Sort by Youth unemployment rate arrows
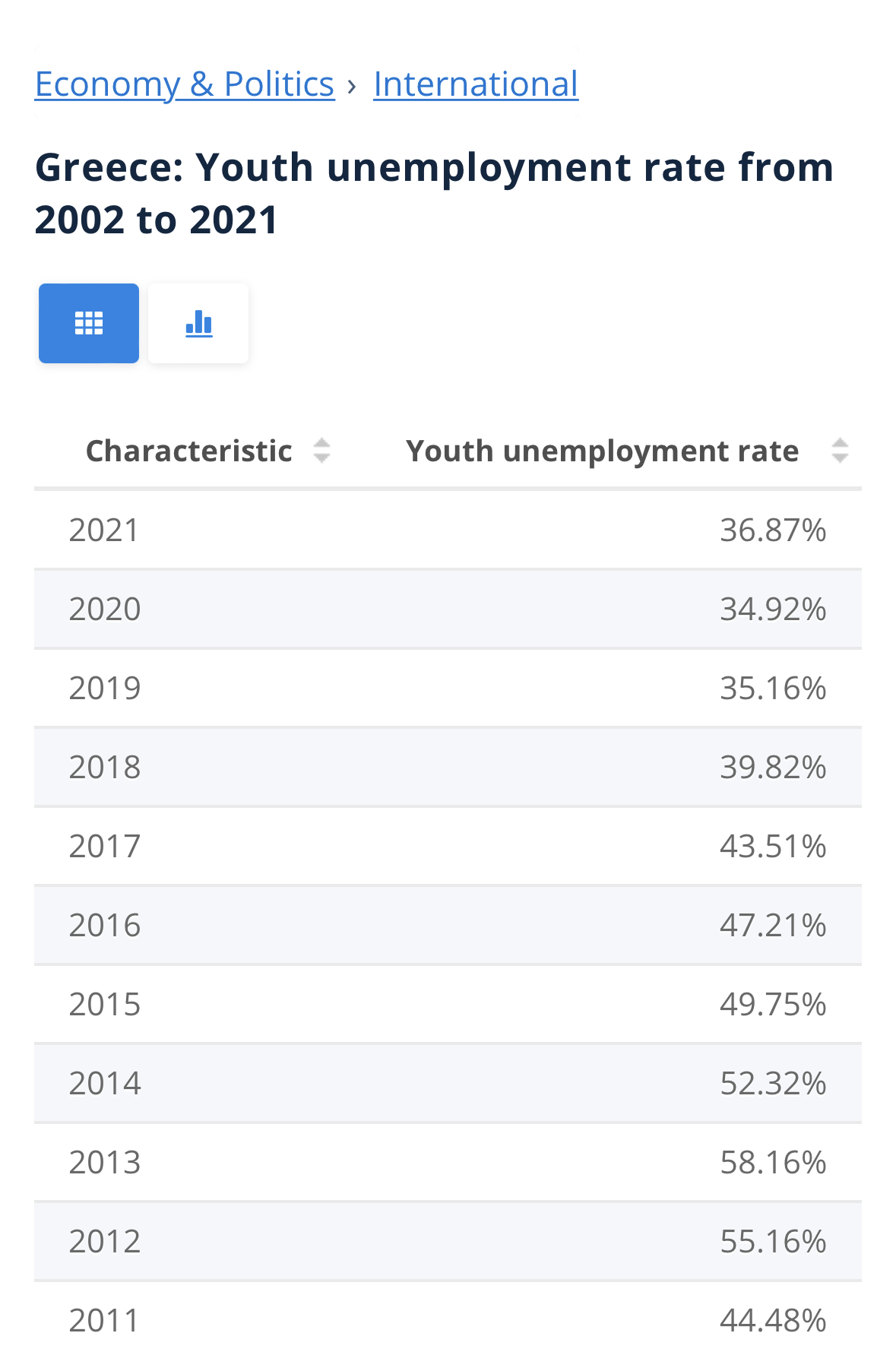This screenshot has height=1352, width=896. tap(840, 451)
